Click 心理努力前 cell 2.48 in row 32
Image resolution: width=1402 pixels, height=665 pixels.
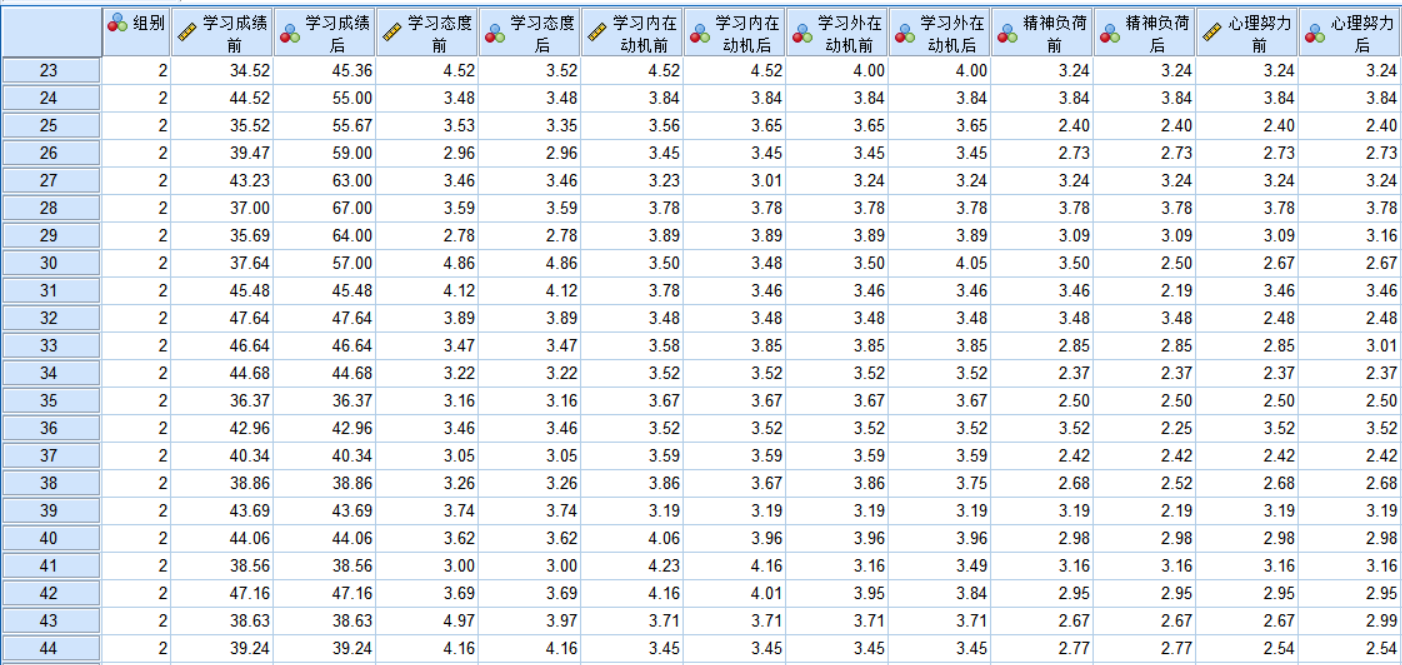pyautogui.click(x=1247, y=318)
